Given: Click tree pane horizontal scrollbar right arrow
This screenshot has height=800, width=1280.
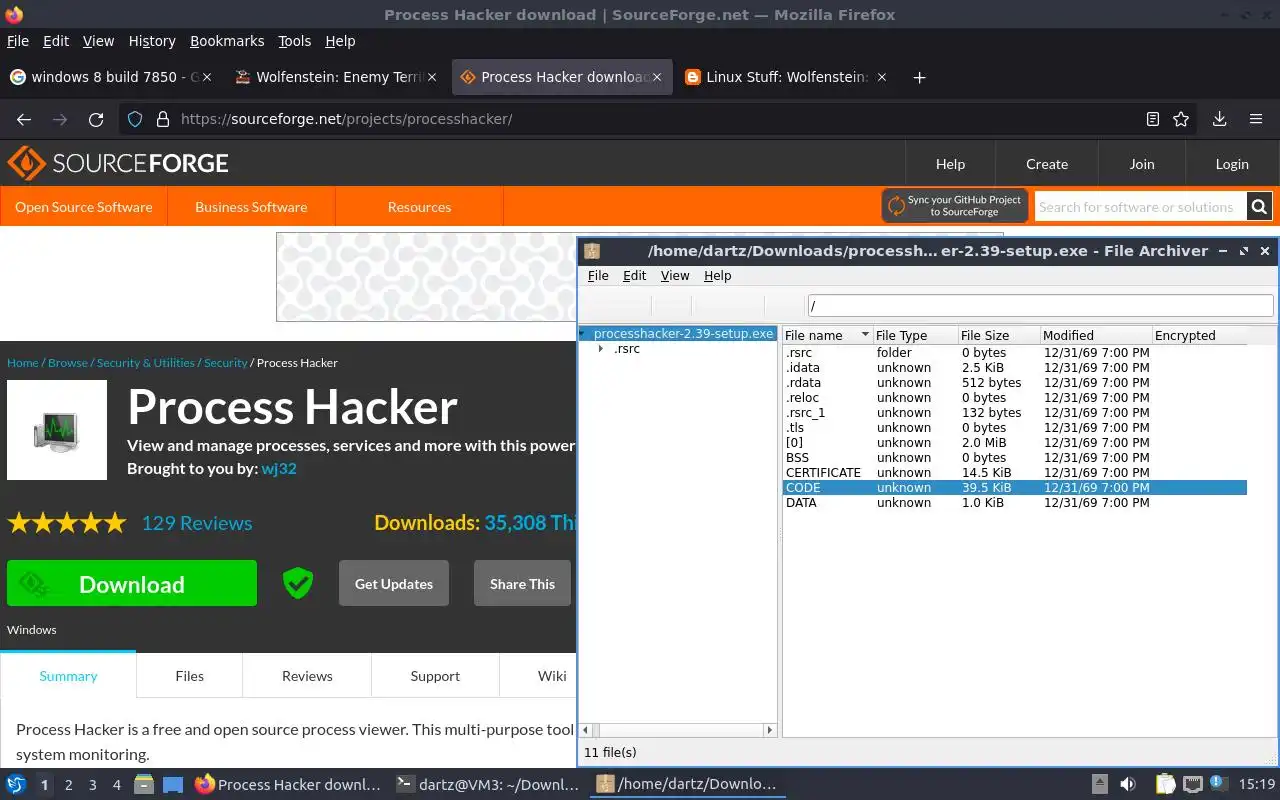Looking at the screenshot, I should (770, 730).
